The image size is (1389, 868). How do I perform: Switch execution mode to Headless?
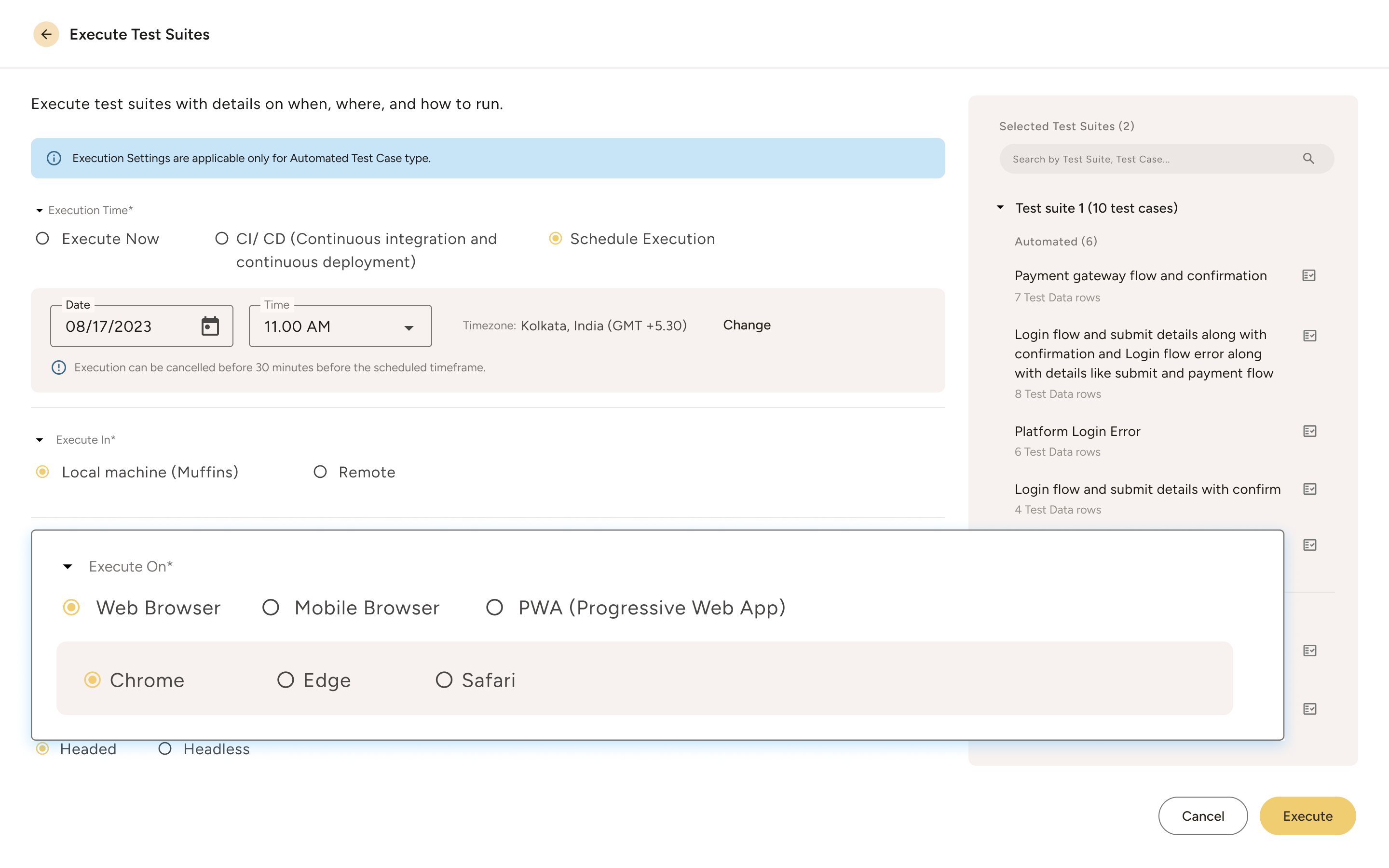point(166,748)
